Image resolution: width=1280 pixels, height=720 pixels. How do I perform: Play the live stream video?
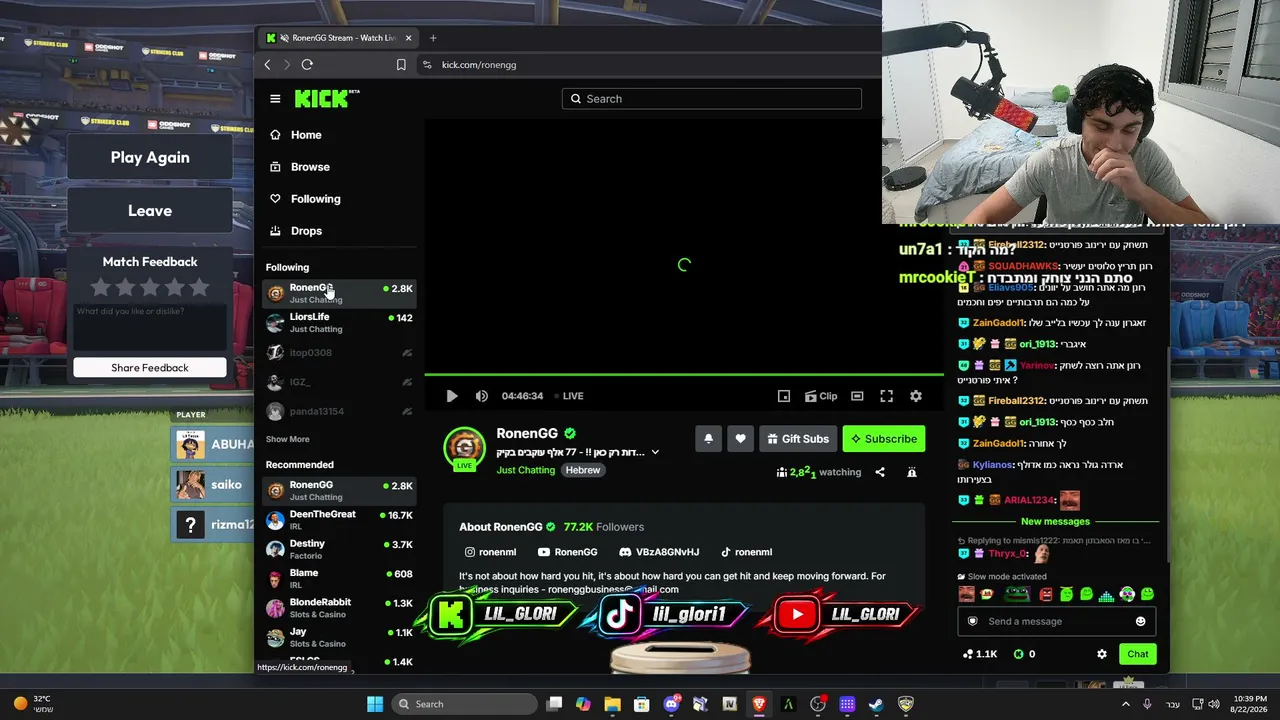tap(452, 396)
